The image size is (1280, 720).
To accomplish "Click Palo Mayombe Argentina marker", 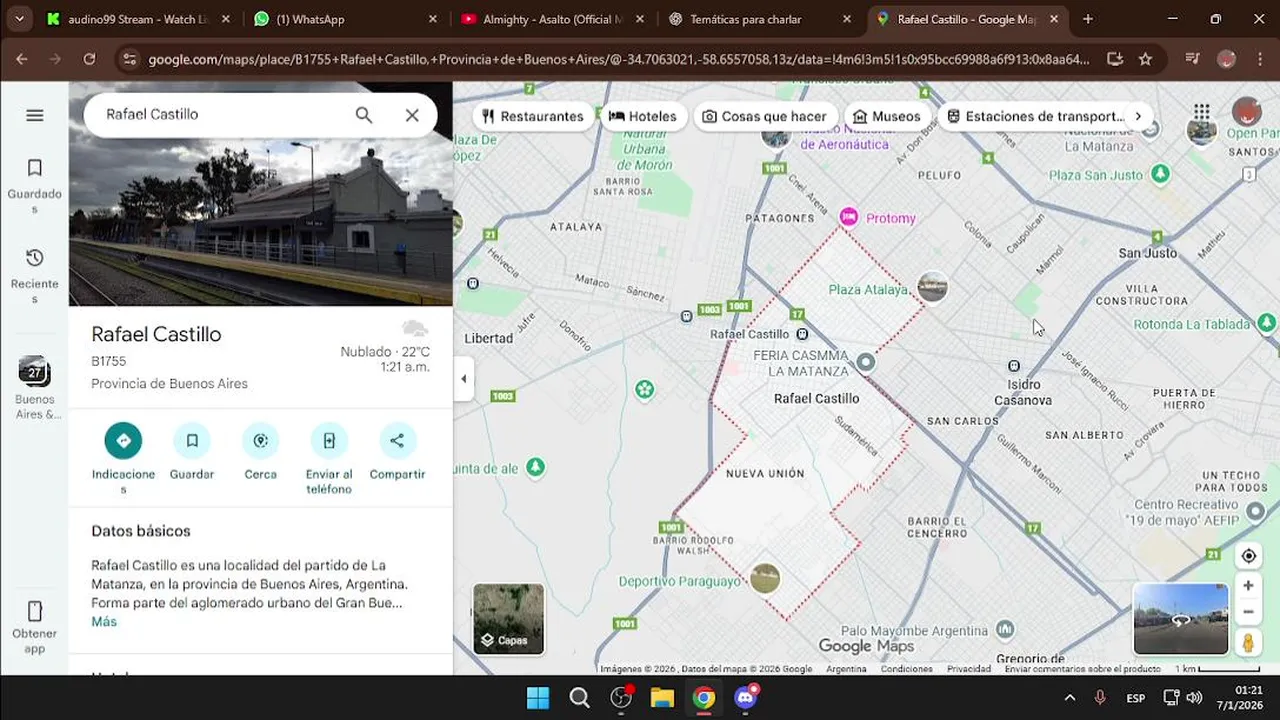I will coord(1006,629).
